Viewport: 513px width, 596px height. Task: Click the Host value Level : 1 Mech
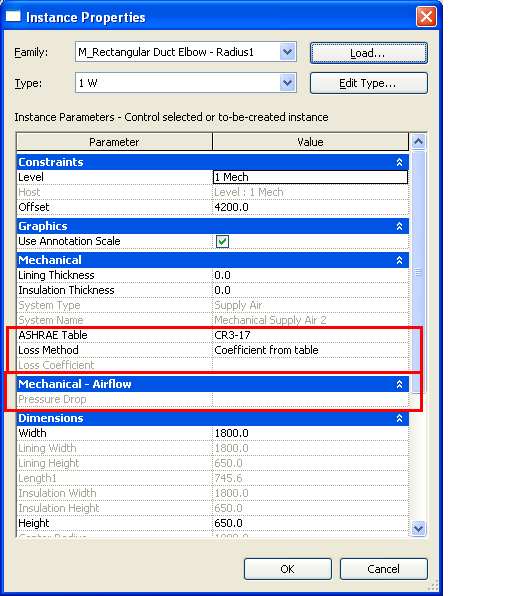click(249, 192)
